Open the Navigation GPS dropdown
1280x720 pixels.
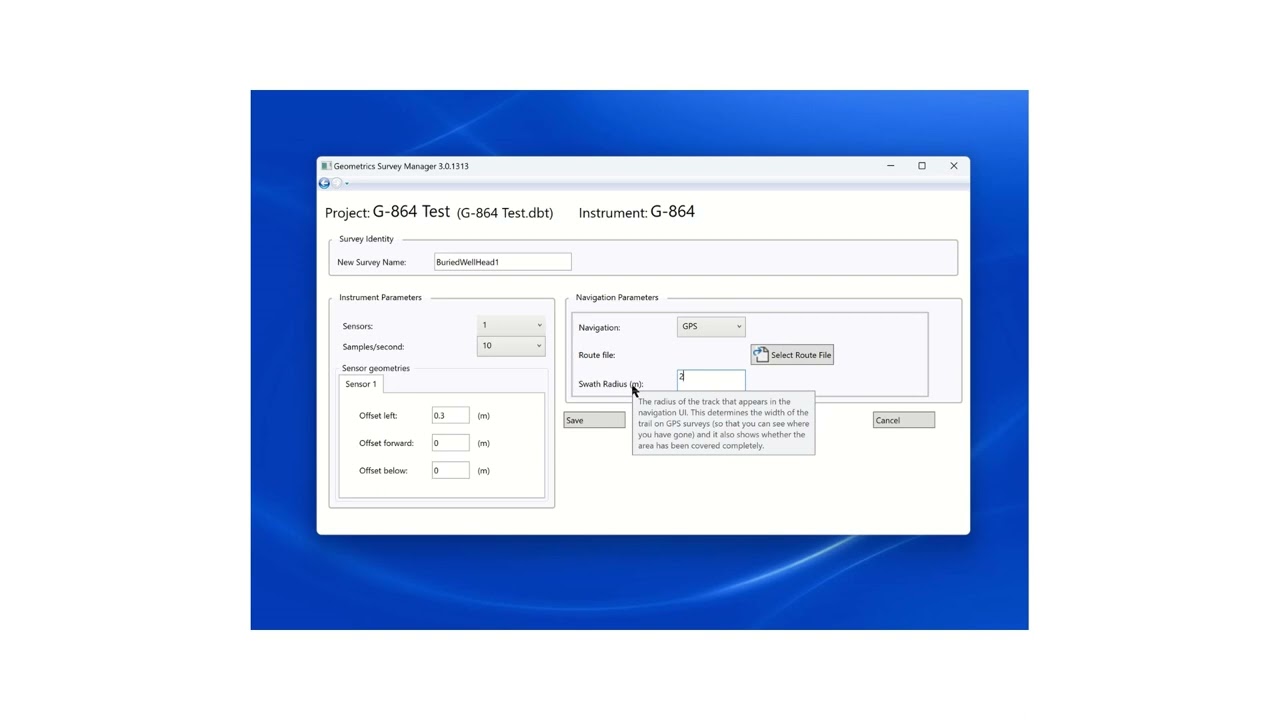[x=711, y=326]
